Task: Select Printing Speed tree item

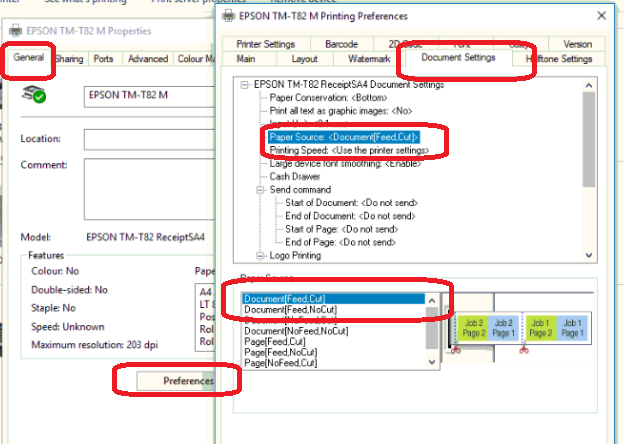Action: (349, 150)
